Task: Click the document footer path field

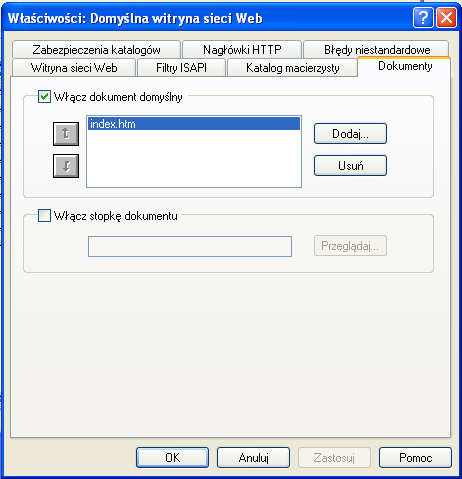Action: 190,246
